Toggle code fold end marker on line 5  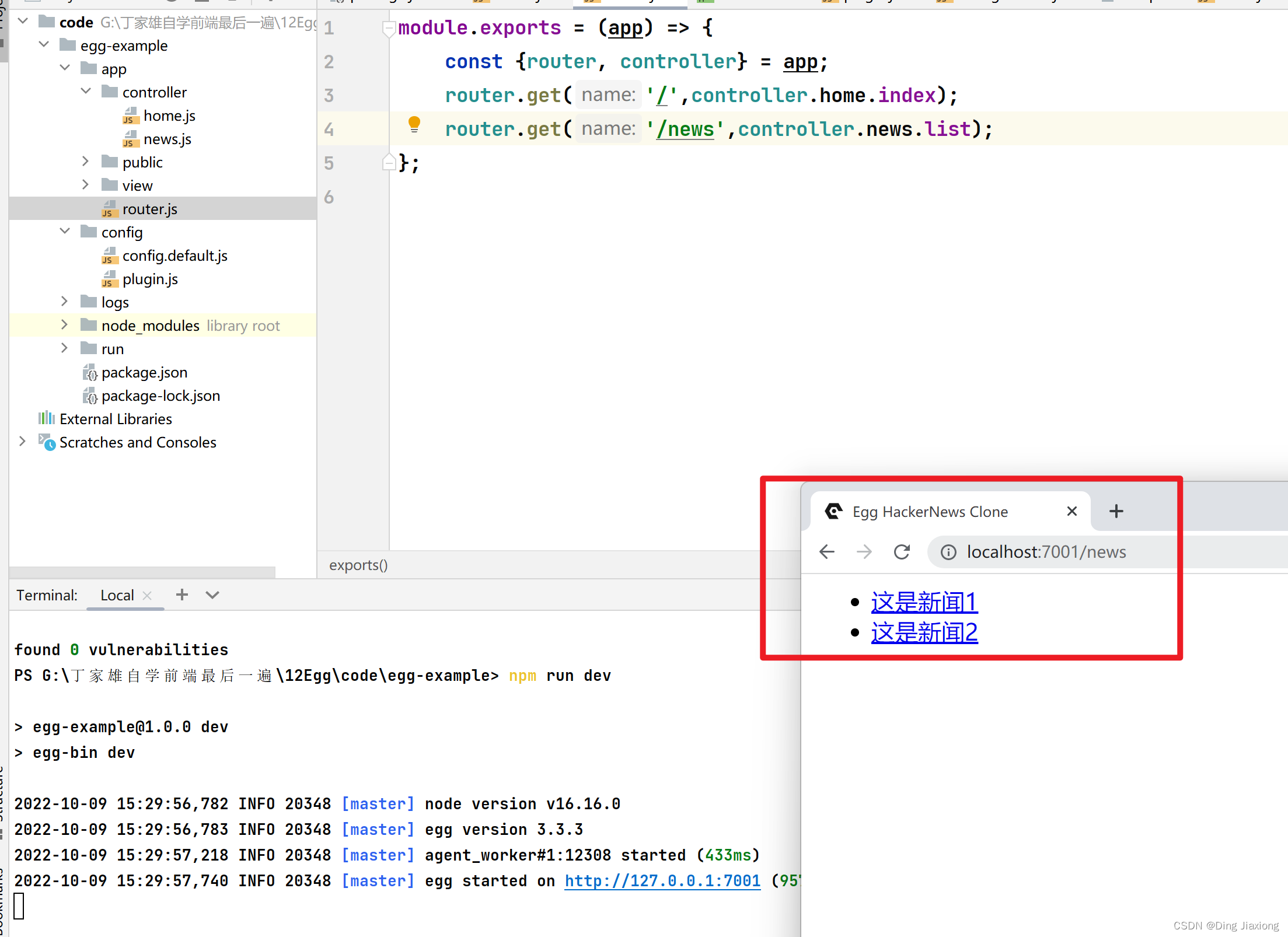point(389,162)
